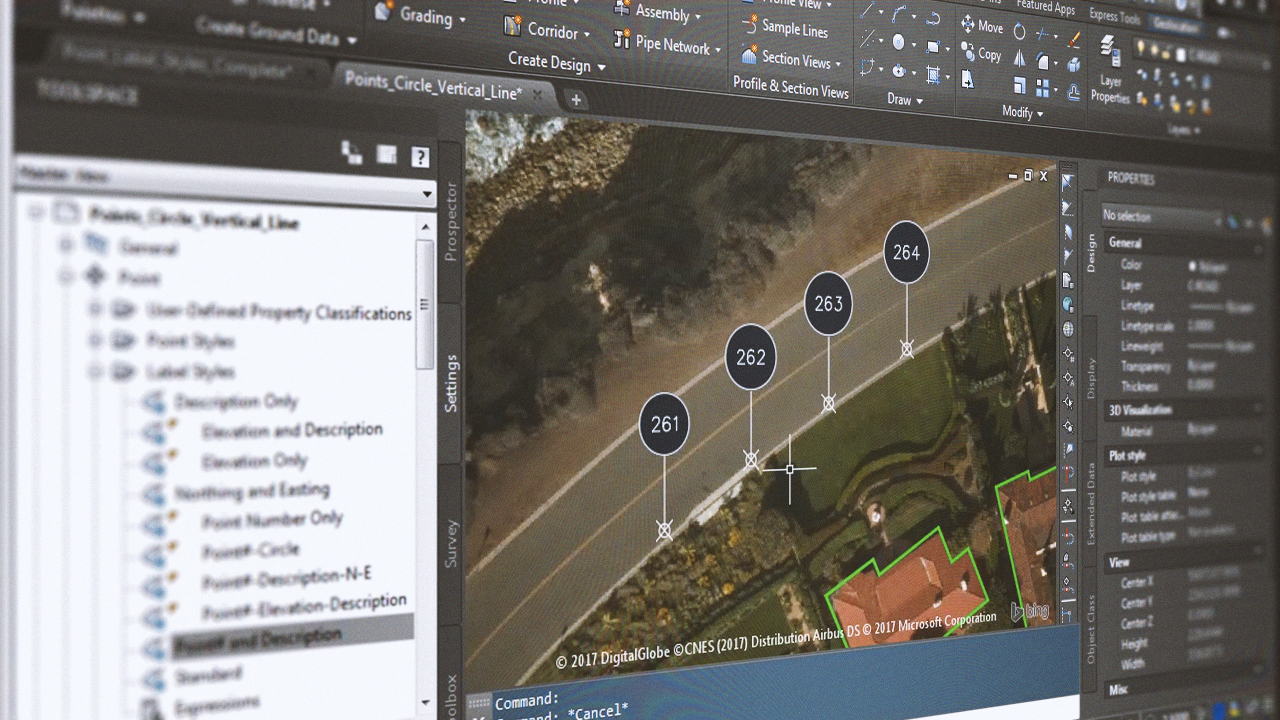Switch to the Survey tab
The width and height of the screenshot is (1280, 720).
click(x=451, y=543)
